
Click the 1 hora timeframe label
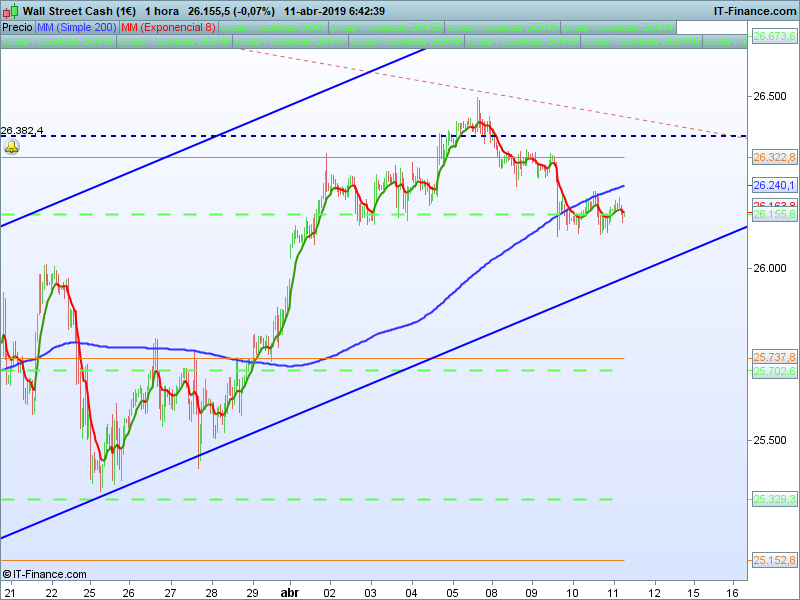(x=162, y=11)
